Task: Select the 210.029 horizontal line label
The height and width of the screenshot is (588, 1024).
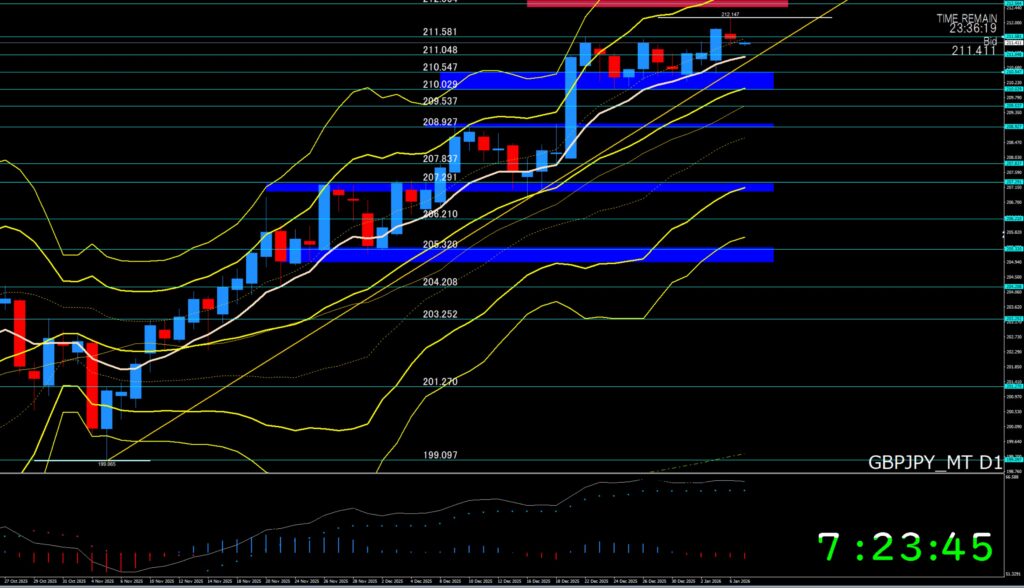Action: point(440,84)
